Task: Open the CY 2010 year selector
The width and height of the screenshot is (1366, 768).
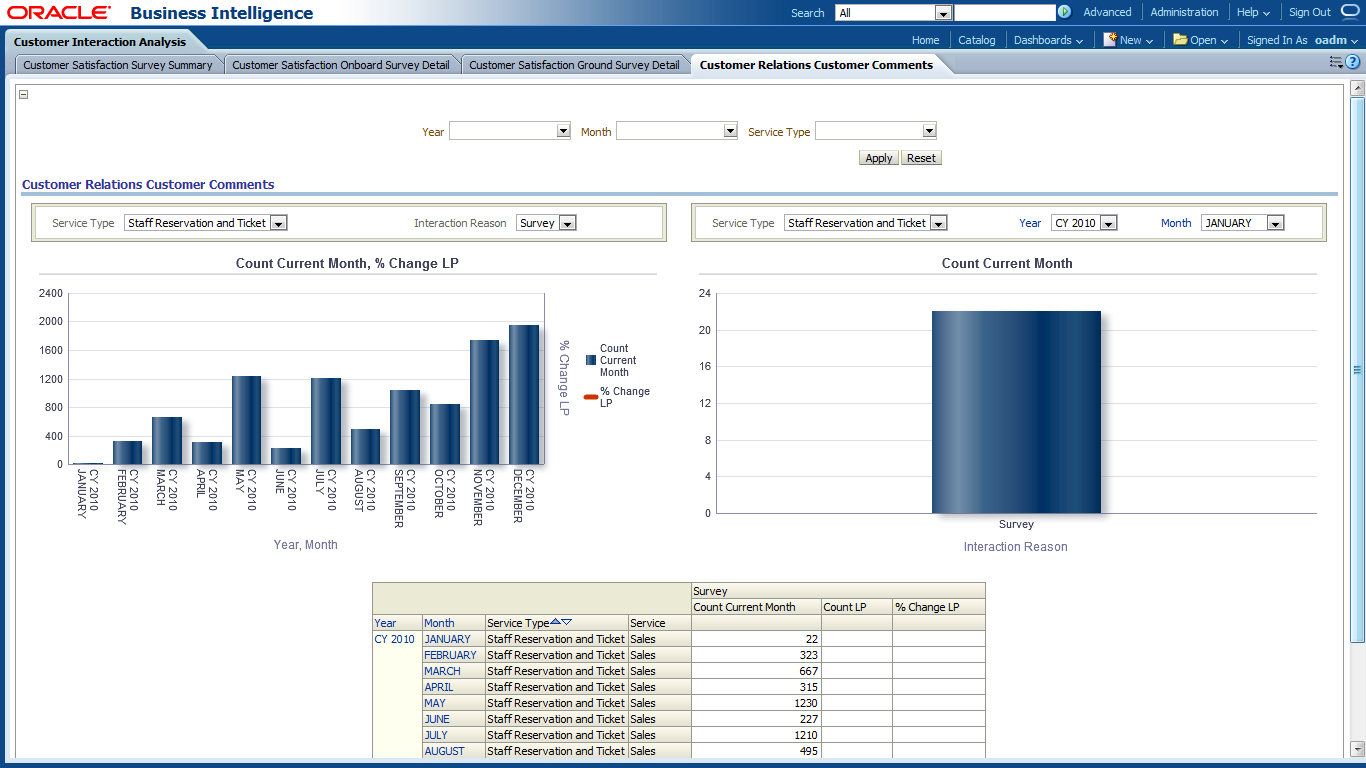Action: (x=1107, y=223)
